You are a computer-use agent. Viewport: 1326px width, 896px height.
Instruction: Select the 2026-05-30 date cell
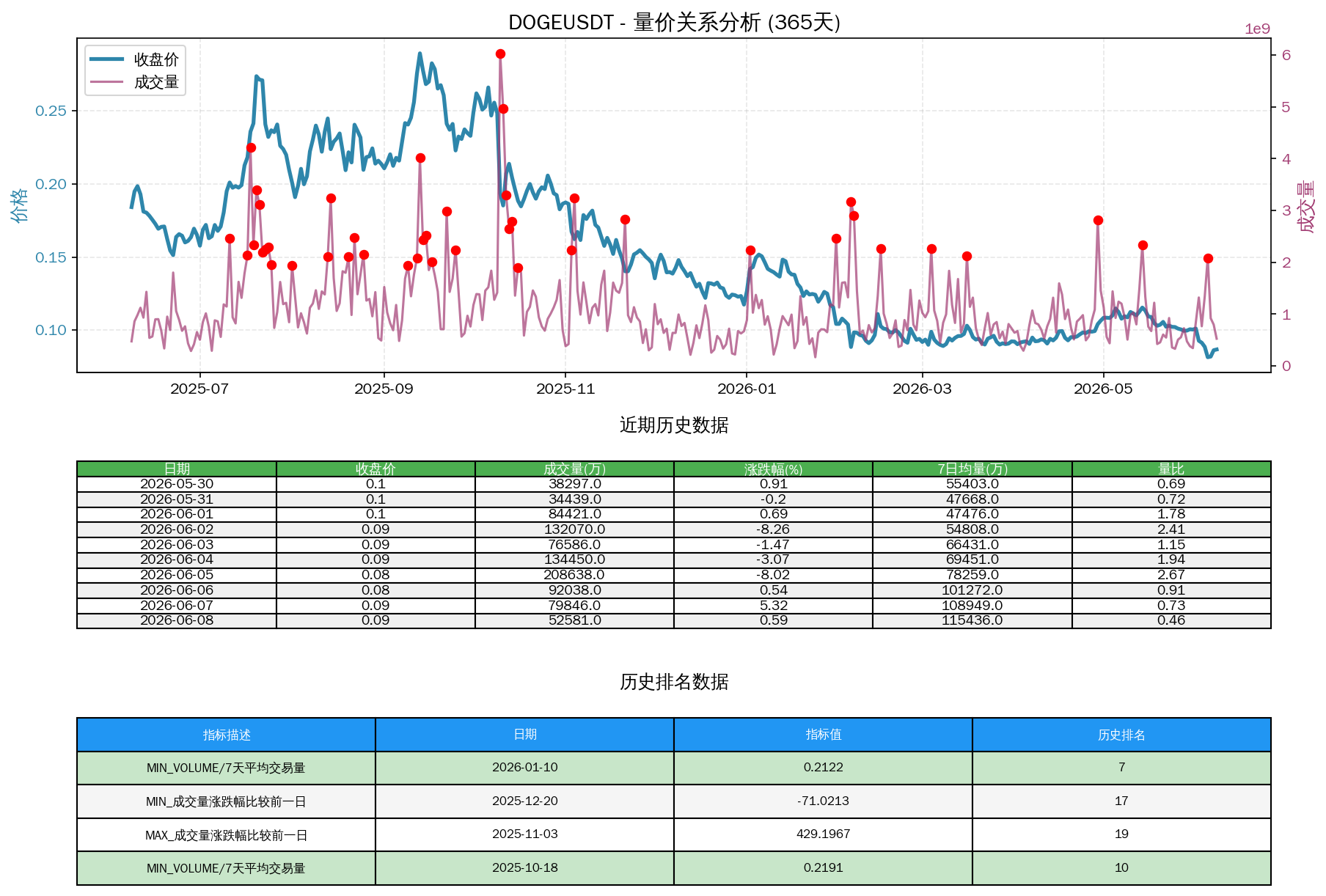177,484
